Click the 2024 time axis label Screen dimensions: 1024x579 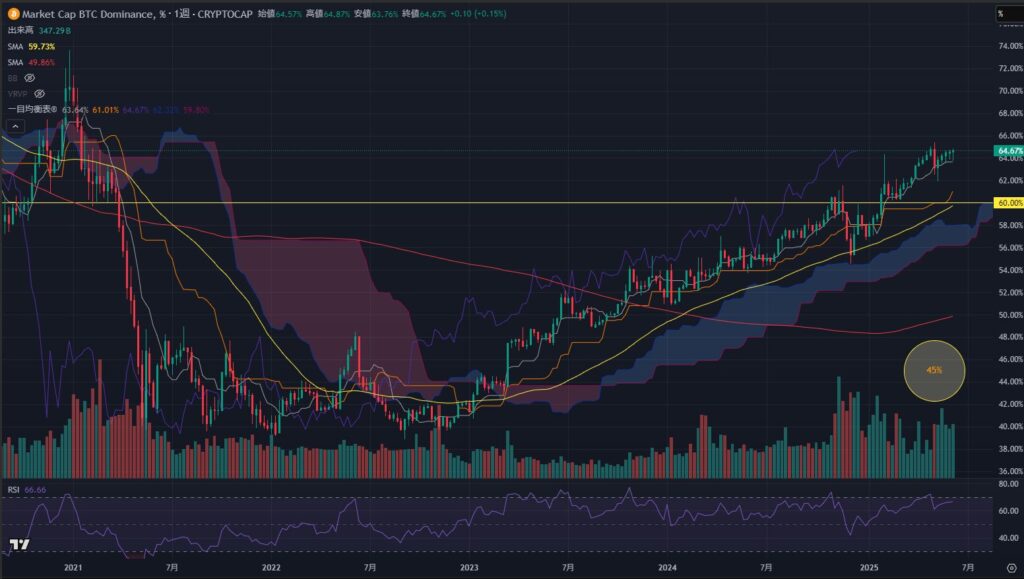[x=667, y=568]
